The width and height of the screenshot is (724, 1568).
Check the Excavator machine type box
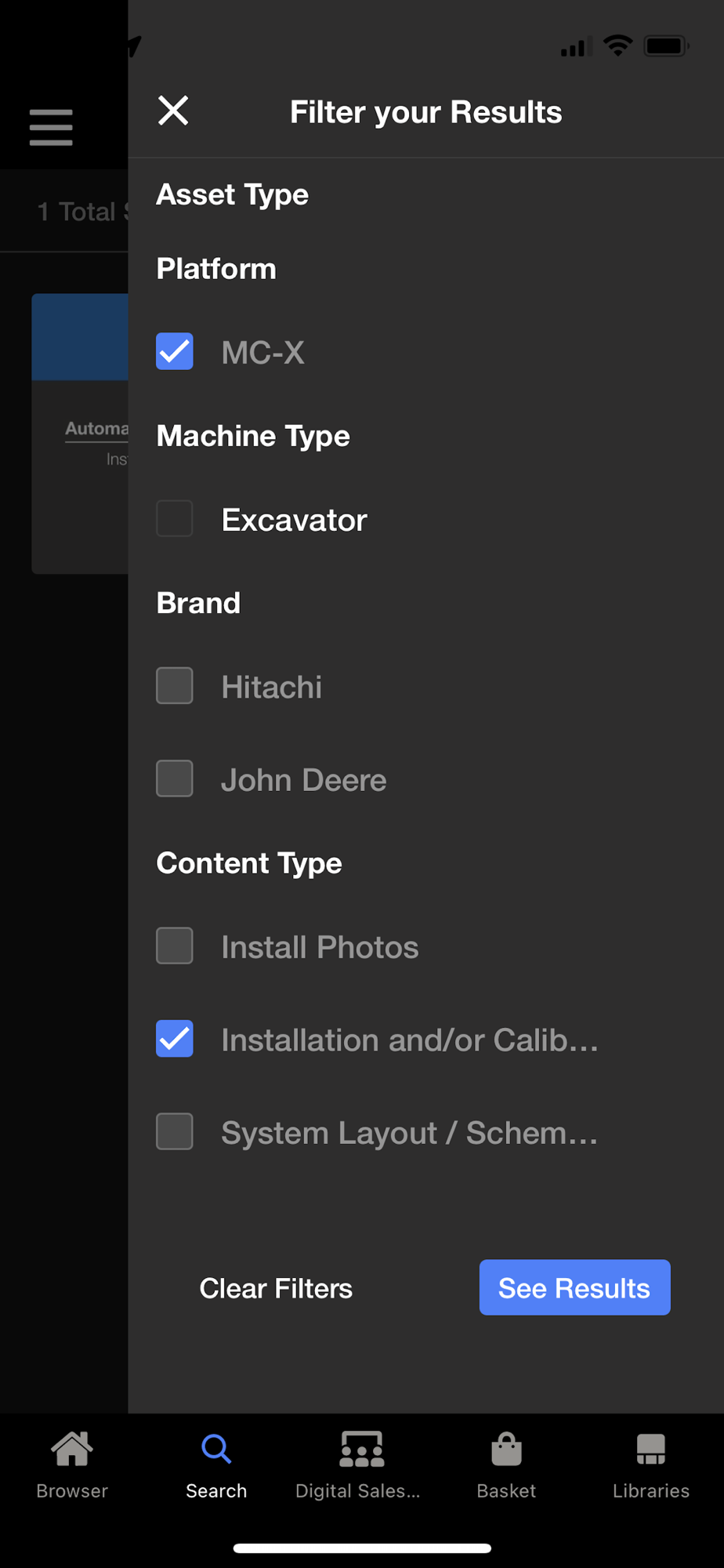click(175, 518)
